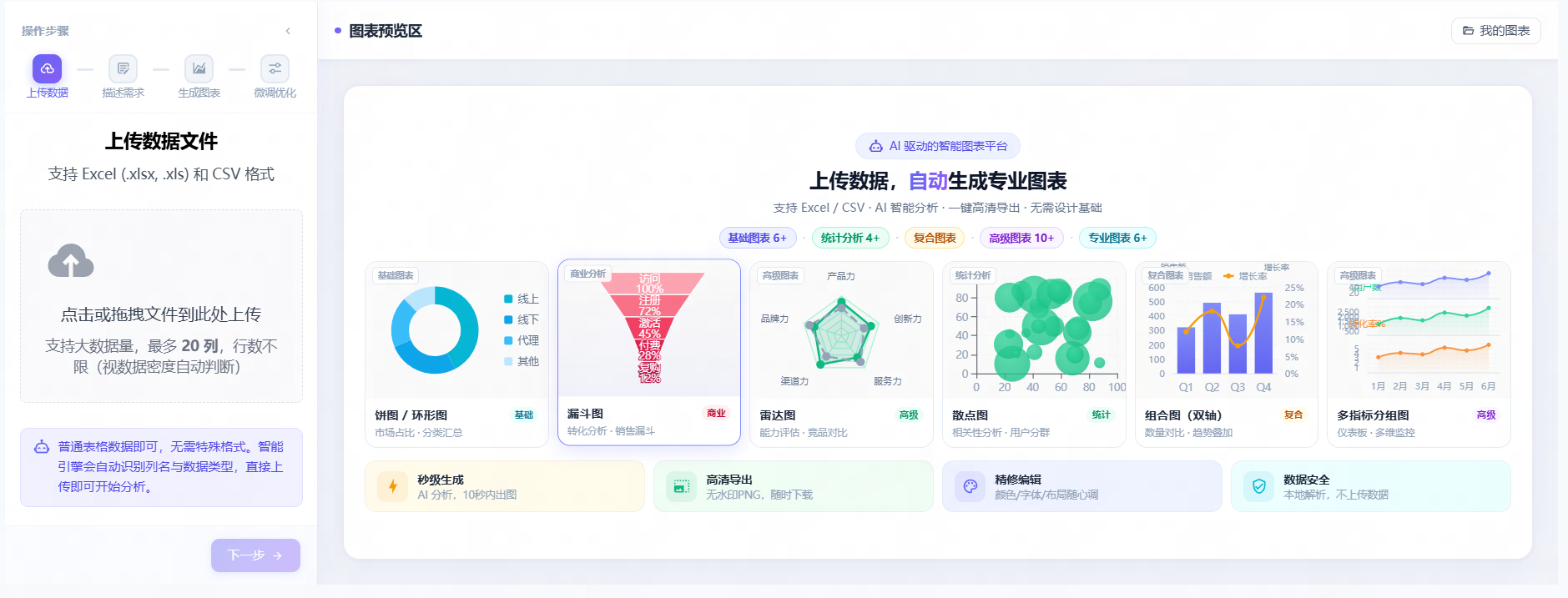Click the 操作步骤 panel title
1568x598 pixels.
point(45,31)
